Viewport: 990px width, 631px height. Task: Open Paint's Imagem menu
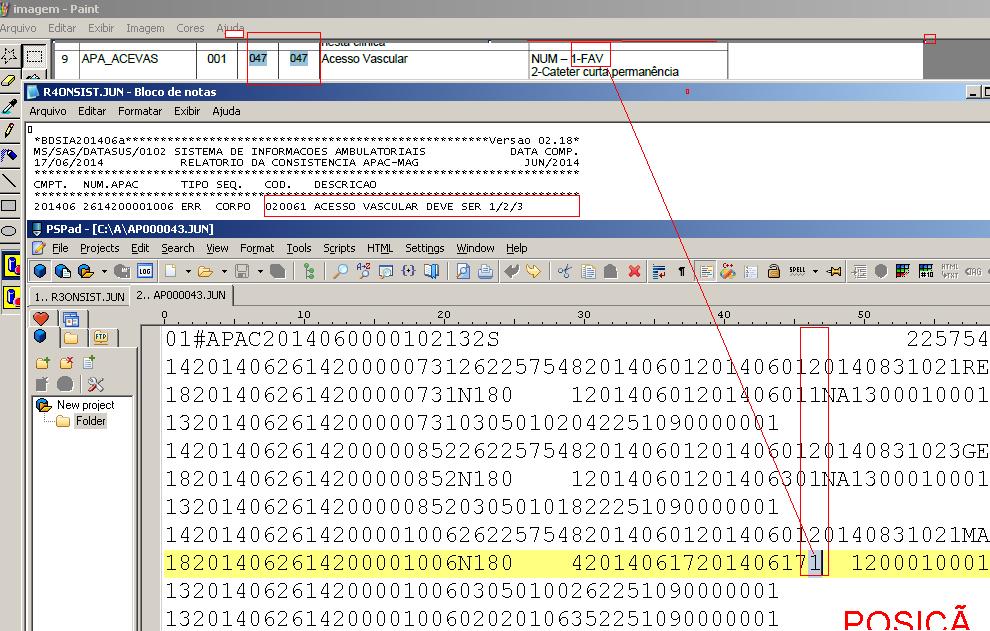pyautogui.click(x=145, y=28)
